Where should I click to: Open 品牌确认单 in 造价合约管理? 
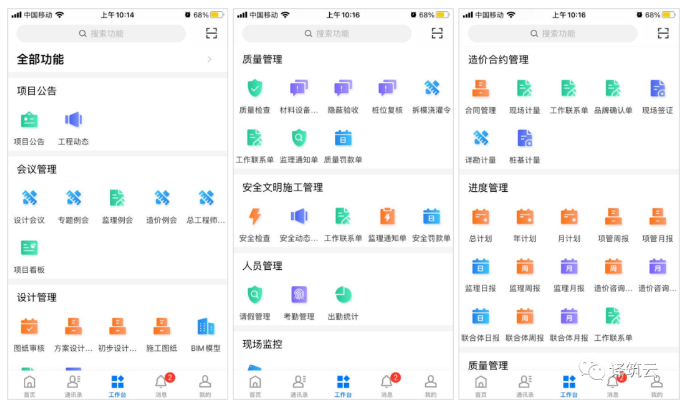click(x=613, y=88)
